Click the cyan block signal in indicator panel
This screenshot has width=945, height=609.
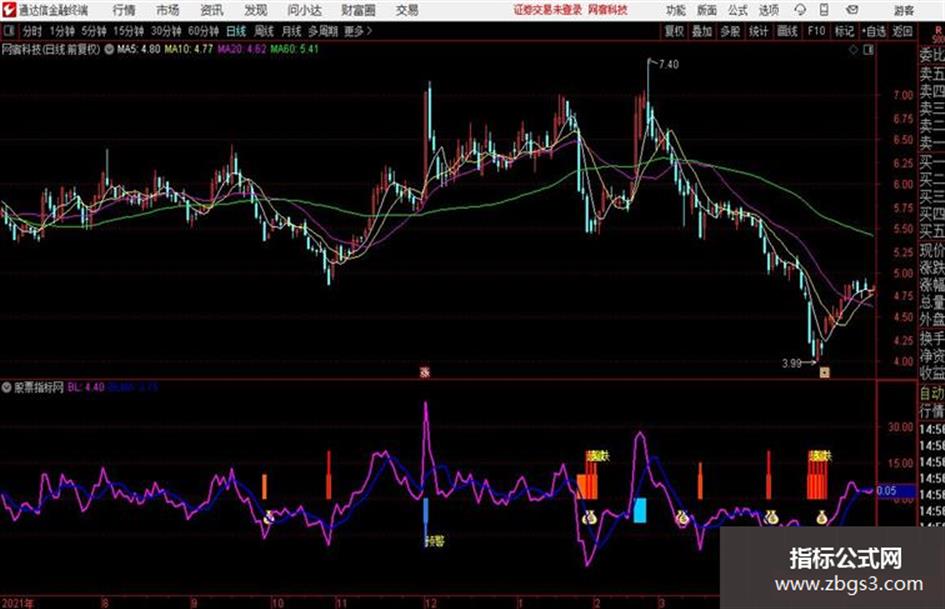pos(640,510)
